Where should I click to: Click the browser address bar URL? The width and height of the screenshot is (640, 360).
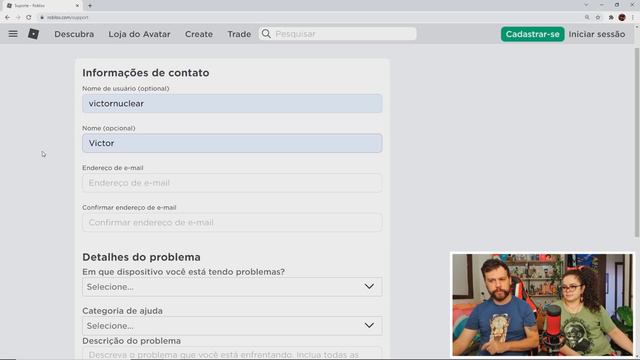click(x=67, y=17)
